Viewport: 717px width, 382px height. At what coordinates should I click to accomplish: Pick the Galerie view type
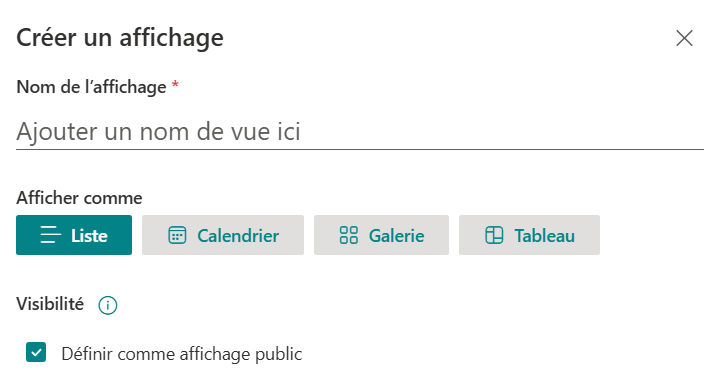[x=381, y=235]
